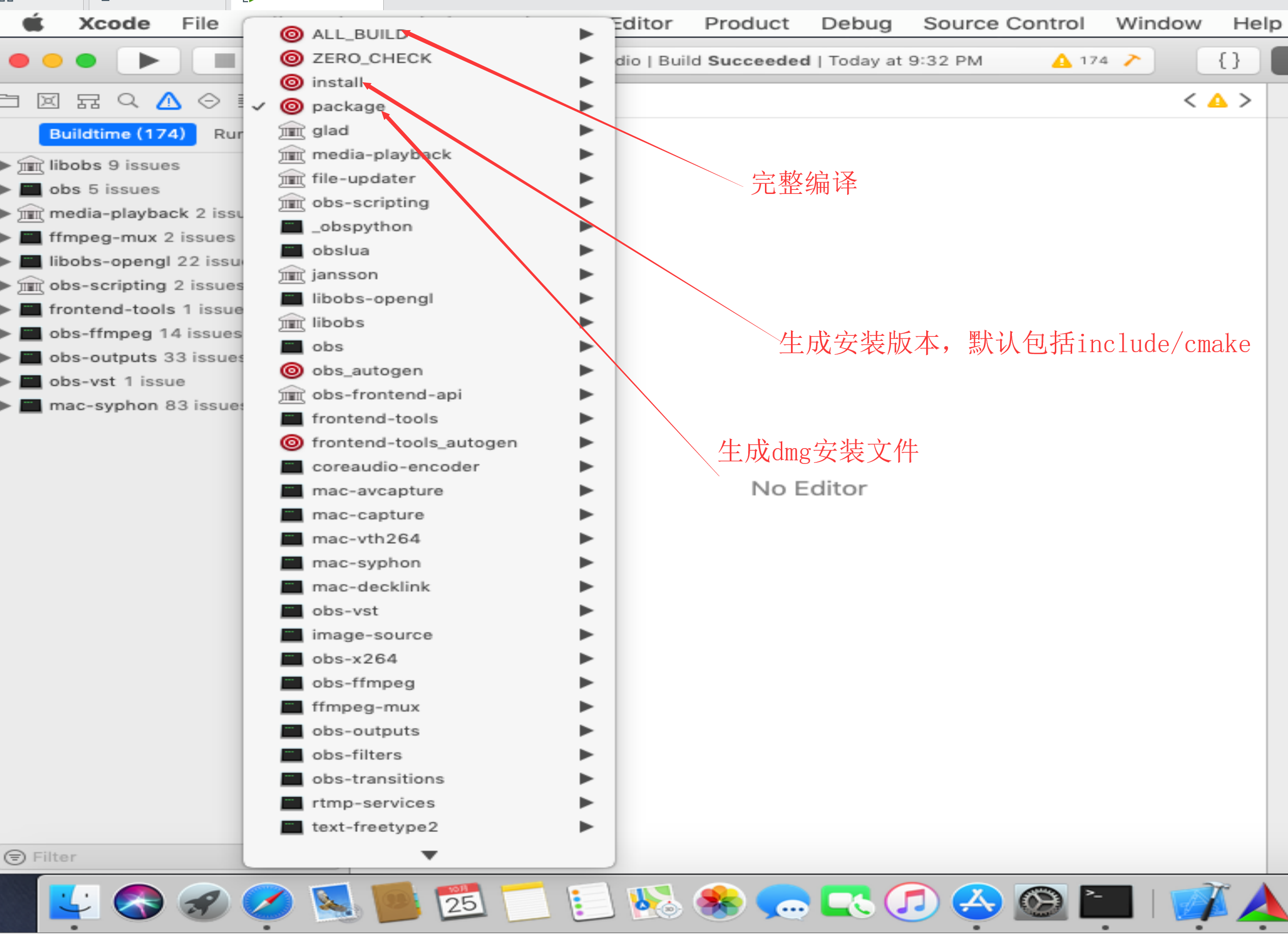Open the Window menu
Image resolution: width=1288 pixels, height=934 pixels.
click(x=1158, y=23)
